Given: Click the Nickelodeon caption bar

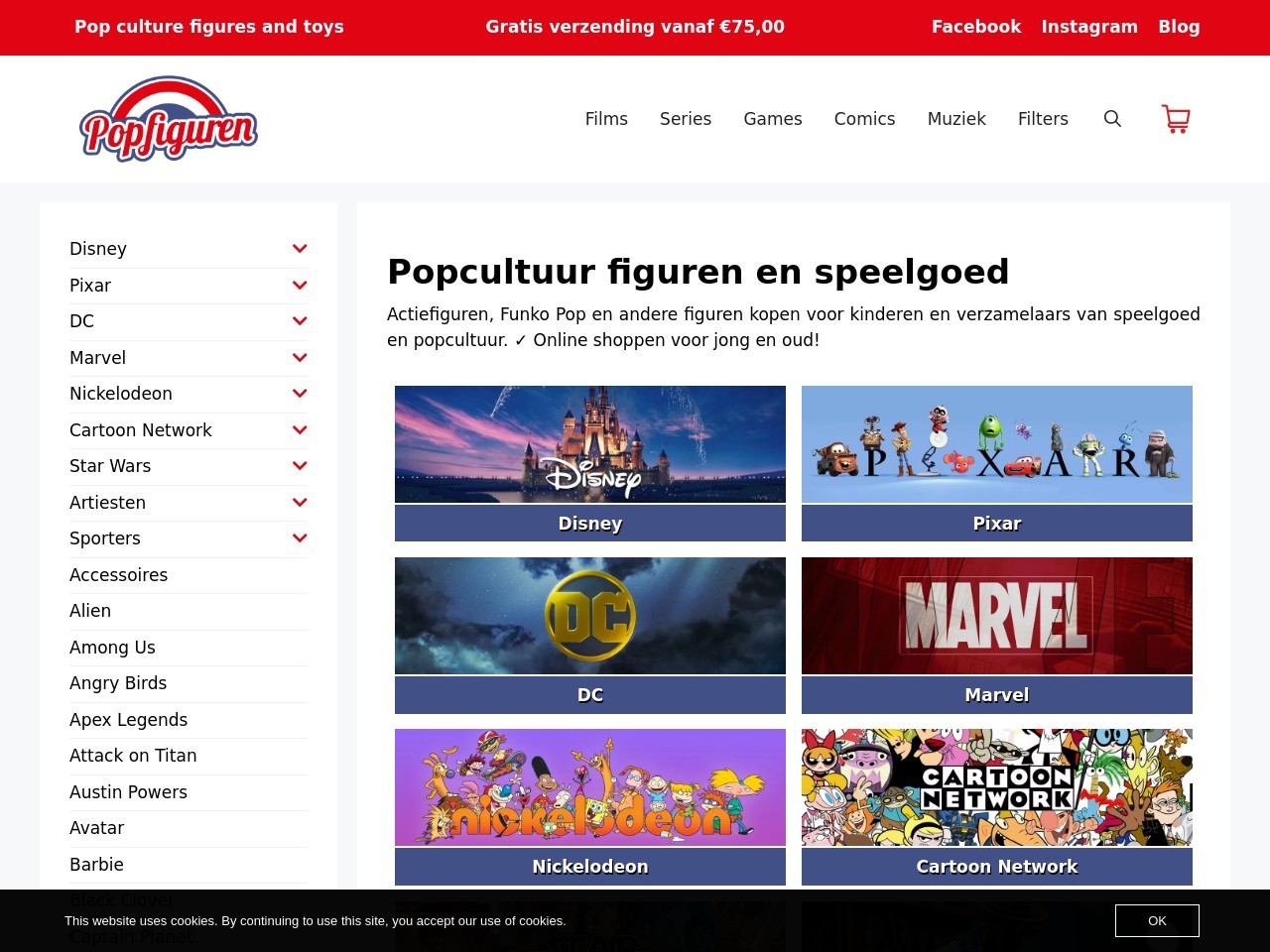Looking at the screenshot, I should [590, 867].
